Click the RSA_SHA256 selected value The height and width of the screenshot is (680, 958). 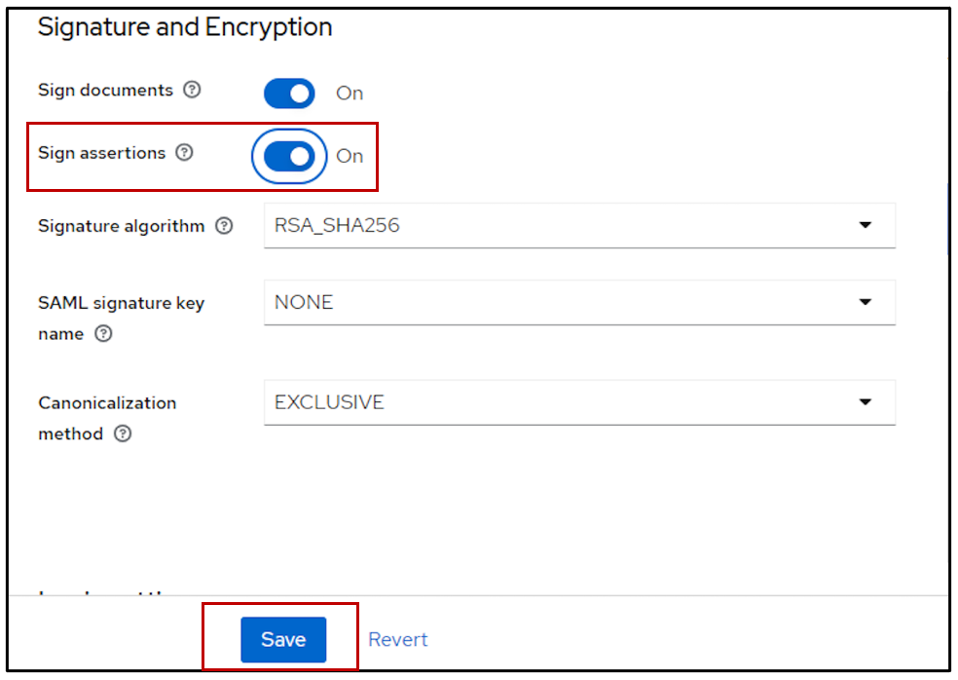pyautogui.click(x=337, y=226)
